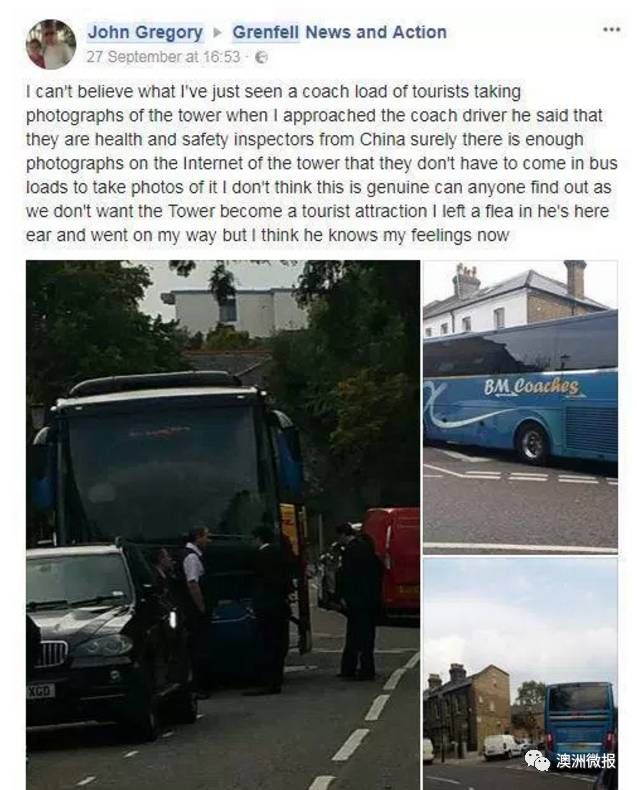637x790 pixels.
Task: Click the post body text
Action: [322, 163]
